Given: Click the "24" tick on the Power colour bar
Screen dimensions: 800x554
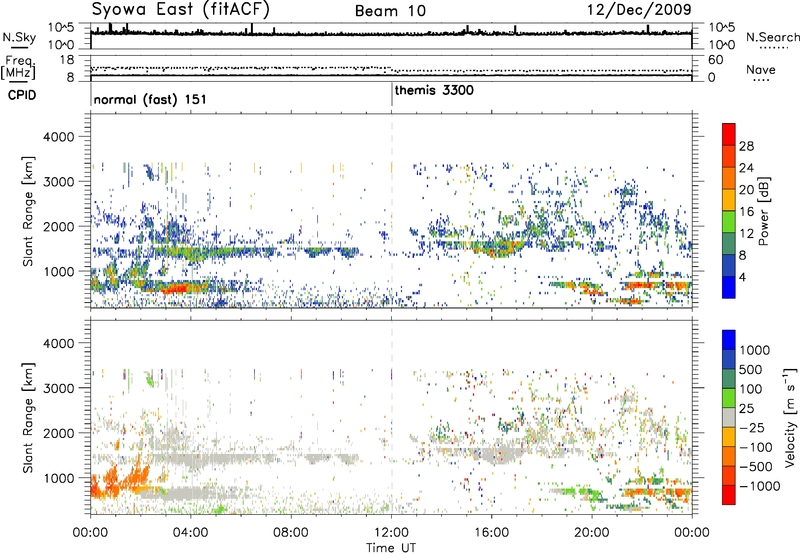Looking at the screenshot, I should pos(746,168).
